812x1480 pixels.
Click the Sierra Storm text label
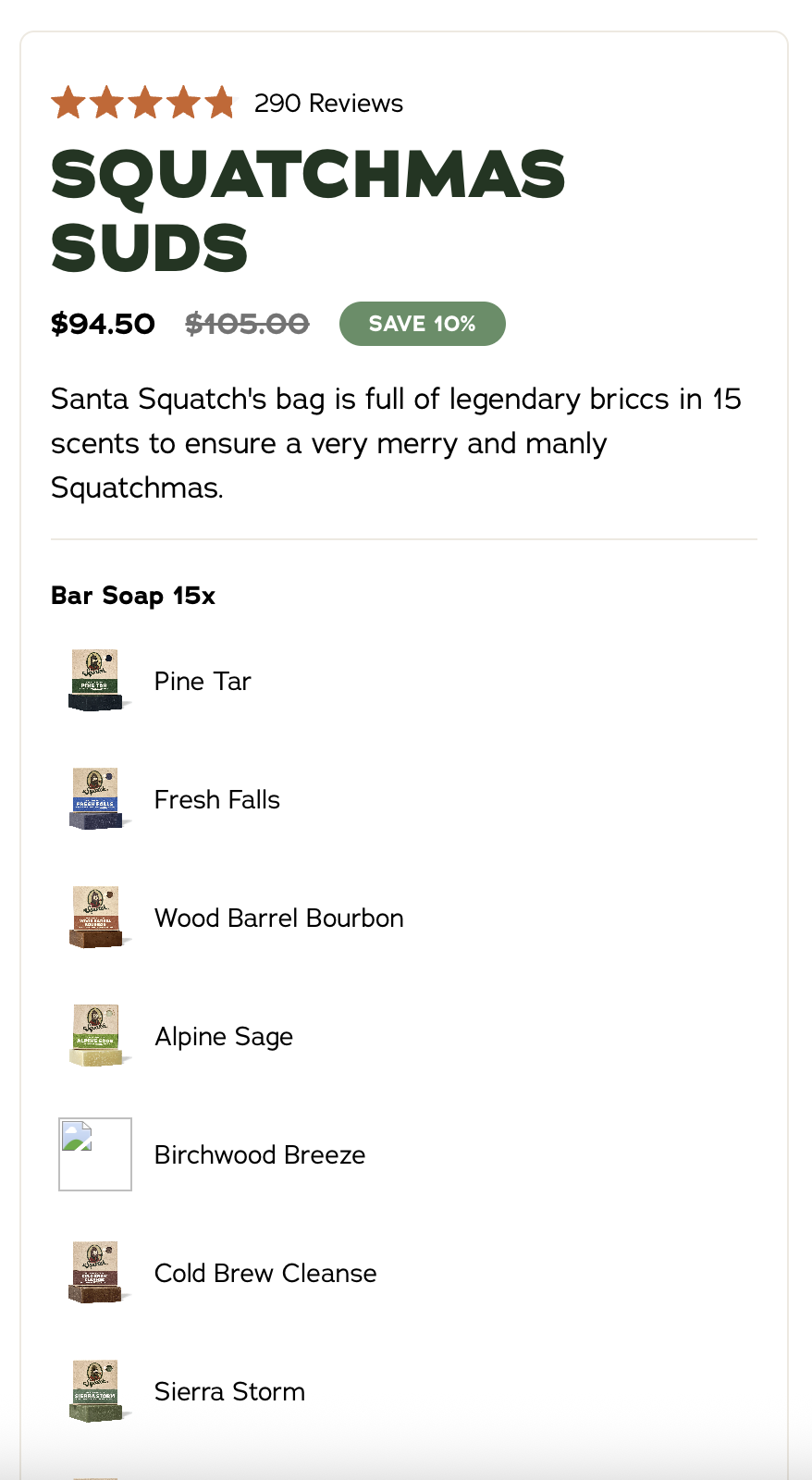229,1391
